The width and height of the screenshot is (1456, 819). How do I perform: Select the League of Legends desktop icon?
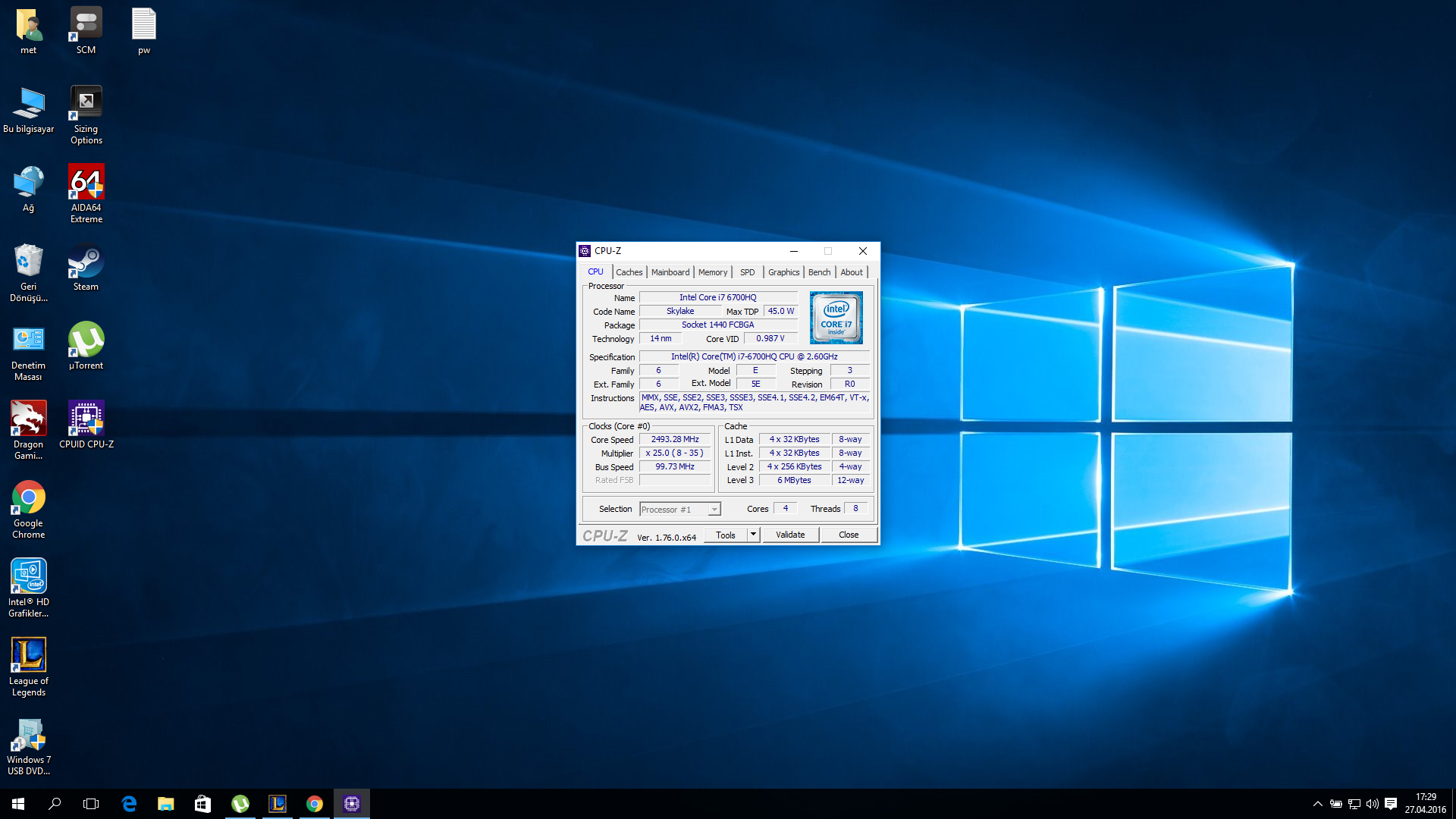pyautogui.click(x=28, y=667)
